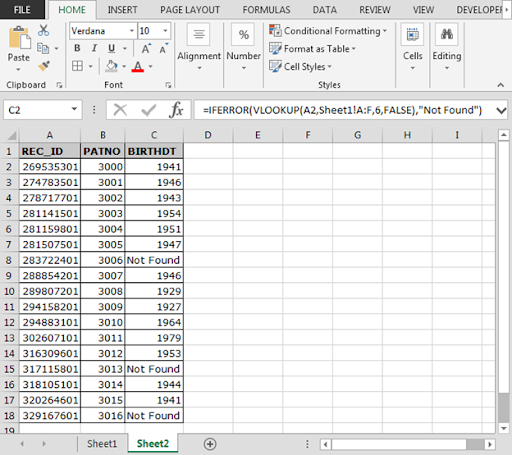Select column A header
The image size is (512, 455).
(x=50, y=135)
